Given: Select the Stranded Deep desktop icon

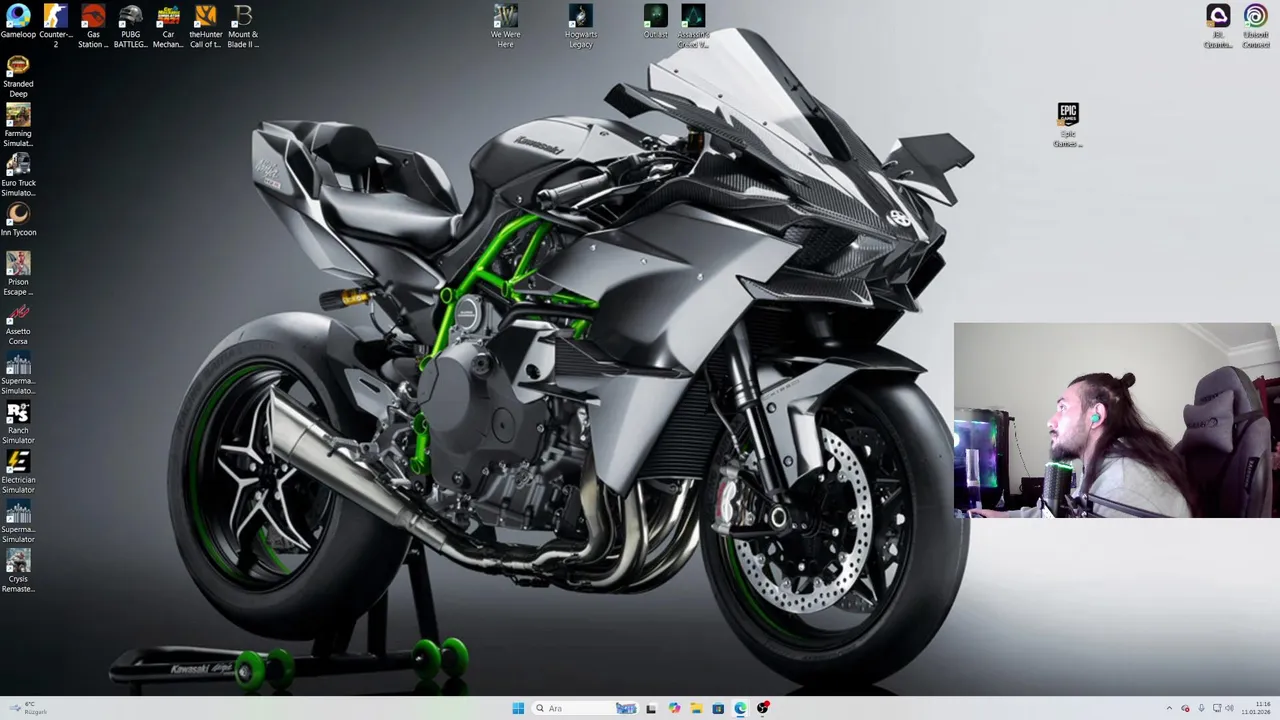Looking at the screenshot, I should tap(18, 76).
